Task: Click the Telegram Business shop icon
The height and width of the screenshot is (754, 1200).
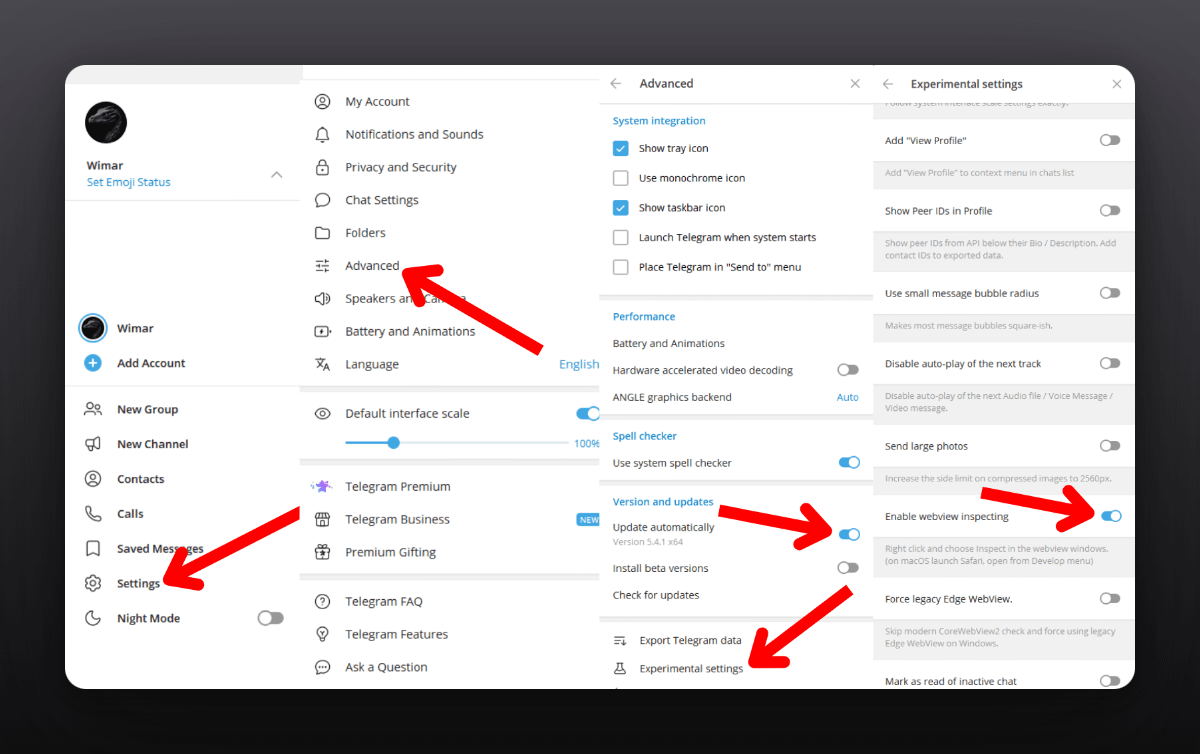Action: 322,519
